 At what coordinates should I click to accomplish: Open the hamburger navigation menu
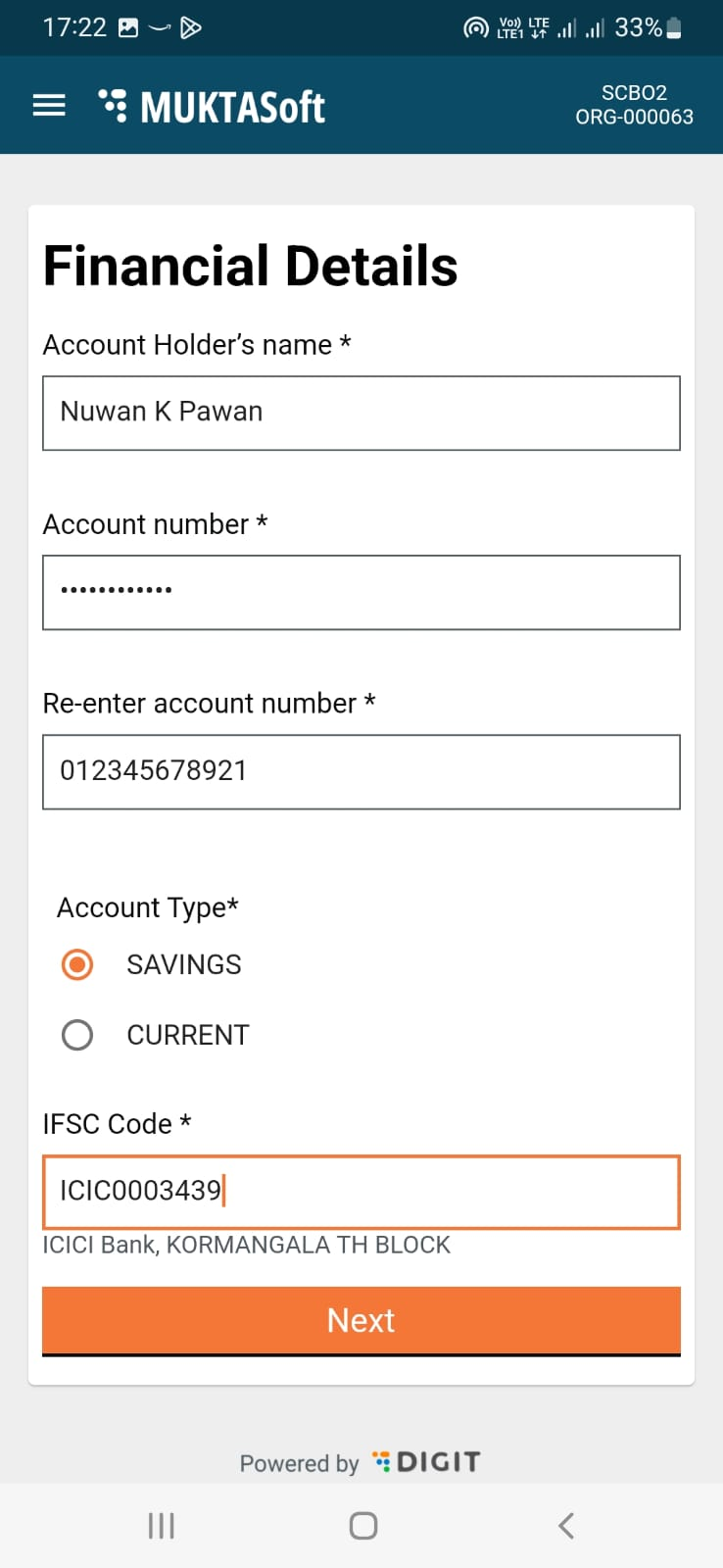[49, 106]
